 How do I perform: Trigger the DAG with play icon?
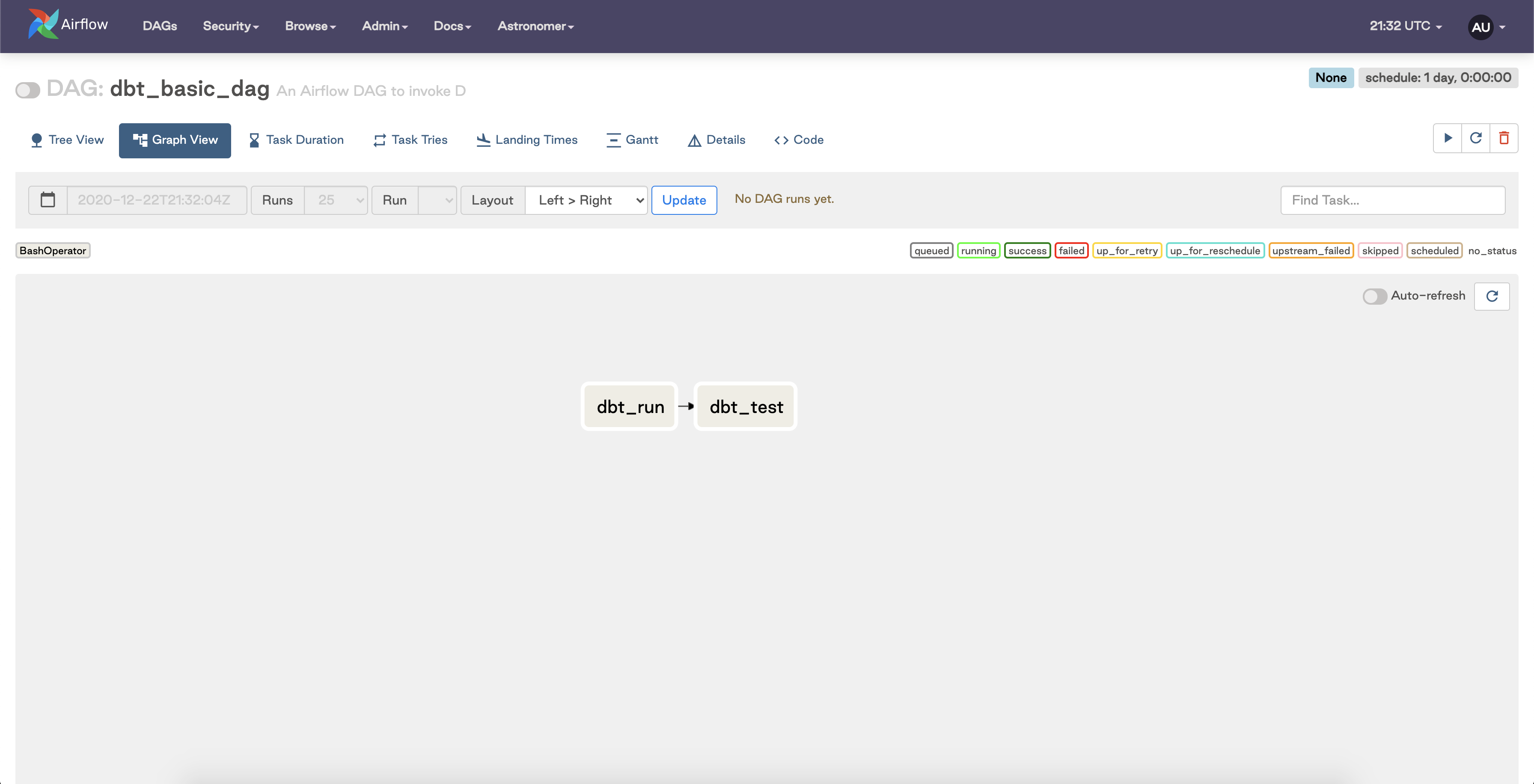[1447, 139]
